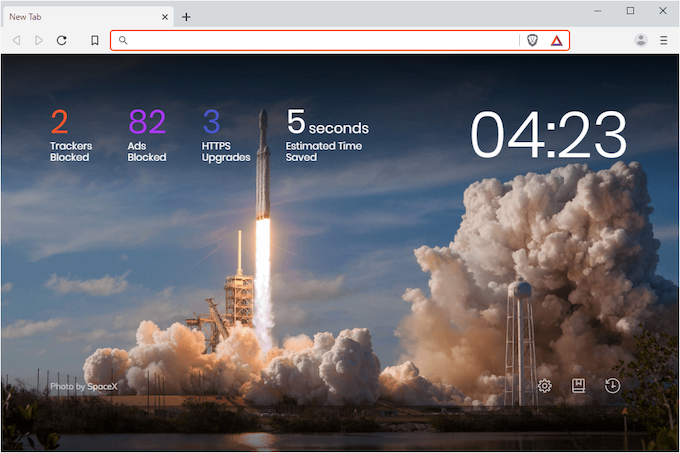This screenshot has height=453, width=680.
Task: Click the search magnifier in the address bar
Action: coord(123,40)
